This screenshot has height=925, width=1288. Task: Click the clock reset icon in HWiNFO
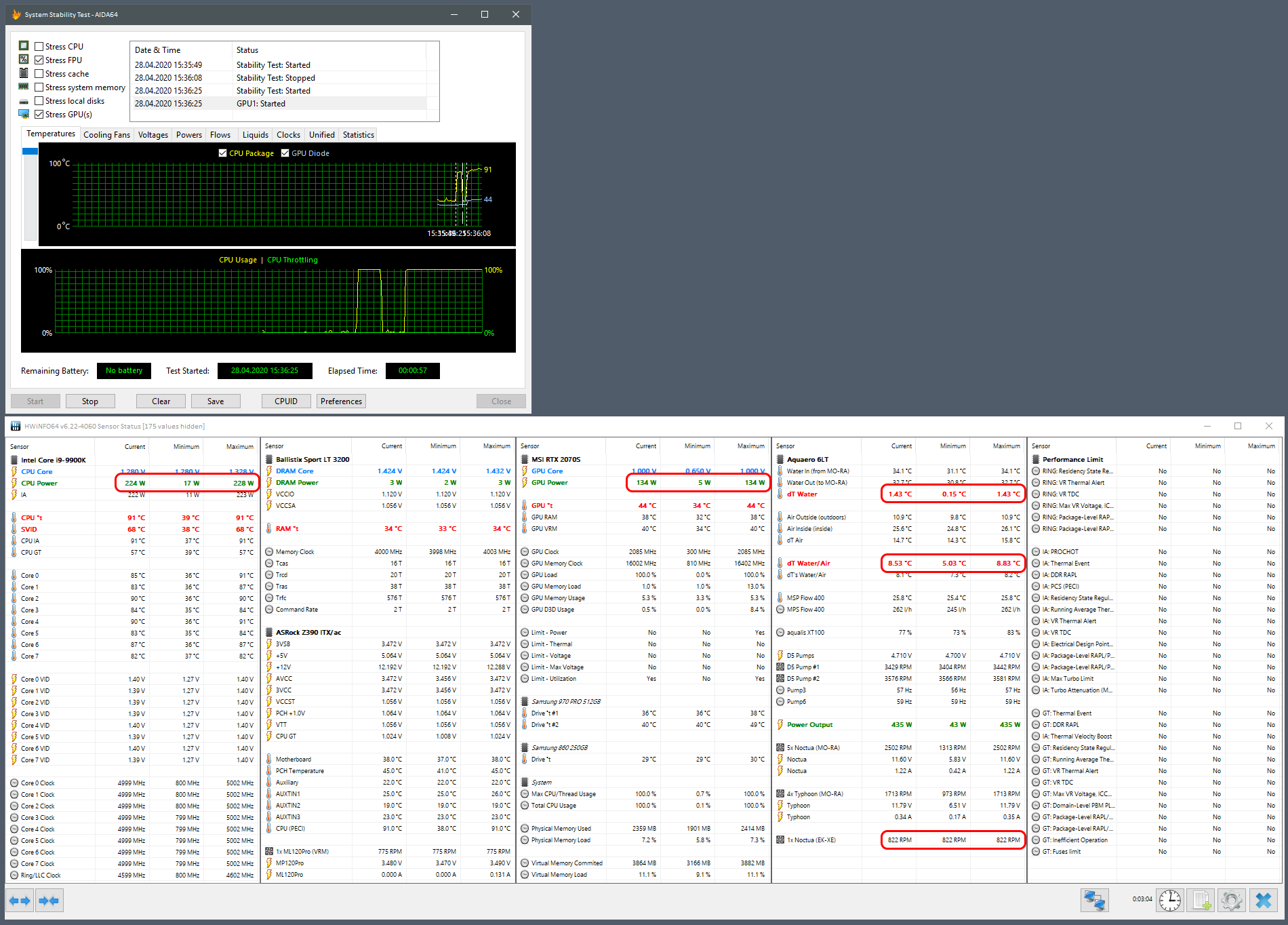click(1169, 900)
